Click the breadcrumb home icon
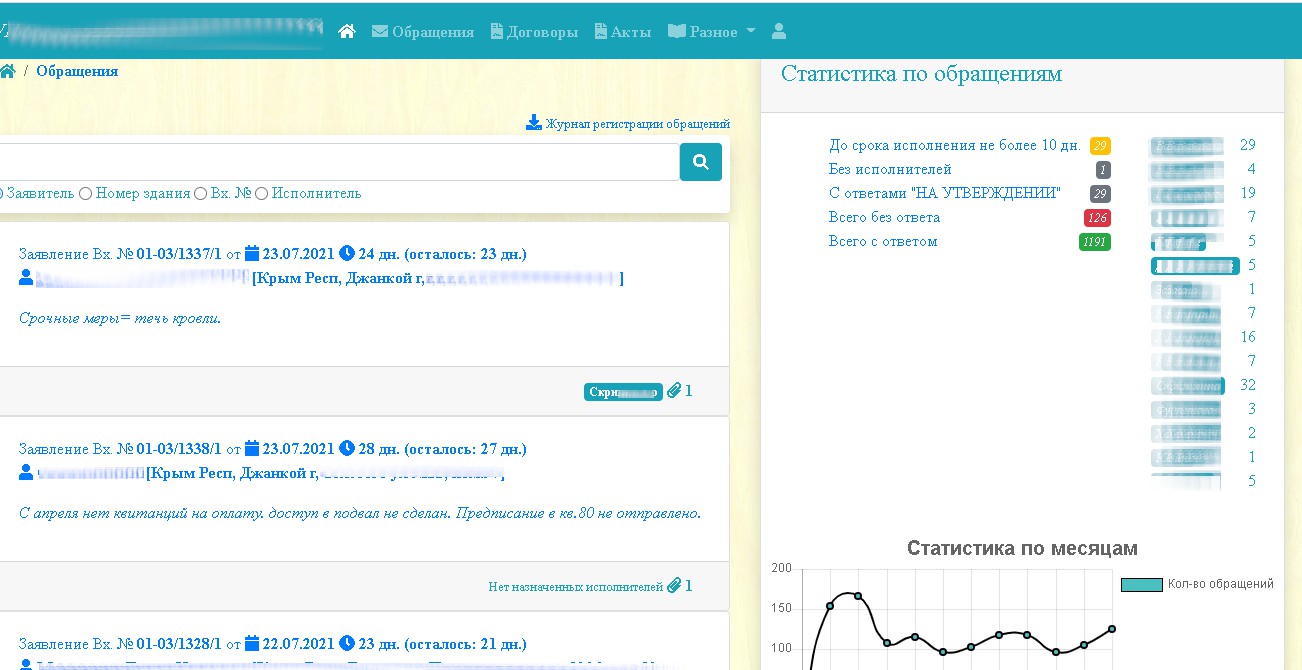Screen dimensions: 1302x670 (x=7, y=71)
